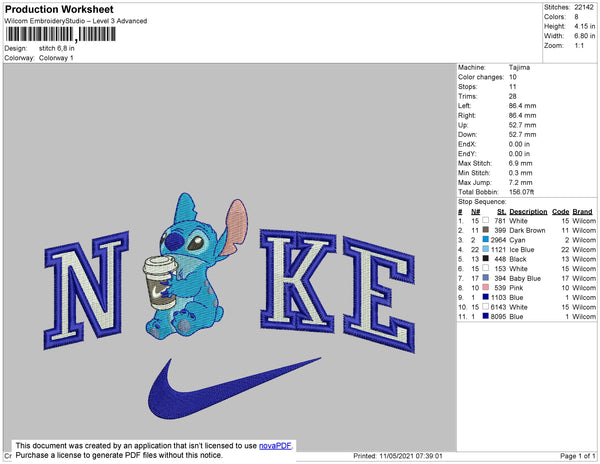Click the Colors value 8
Image resolution: width=600 pixels, height=464 pixels.
tap(576, 17)
